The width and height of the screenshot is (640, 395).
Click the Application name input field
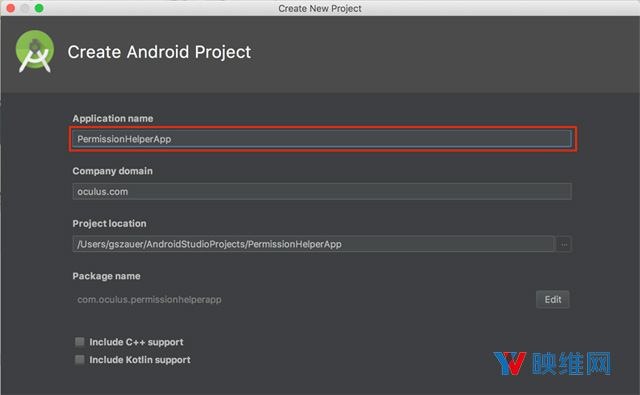pyautogui.click(x=322, y=139)
